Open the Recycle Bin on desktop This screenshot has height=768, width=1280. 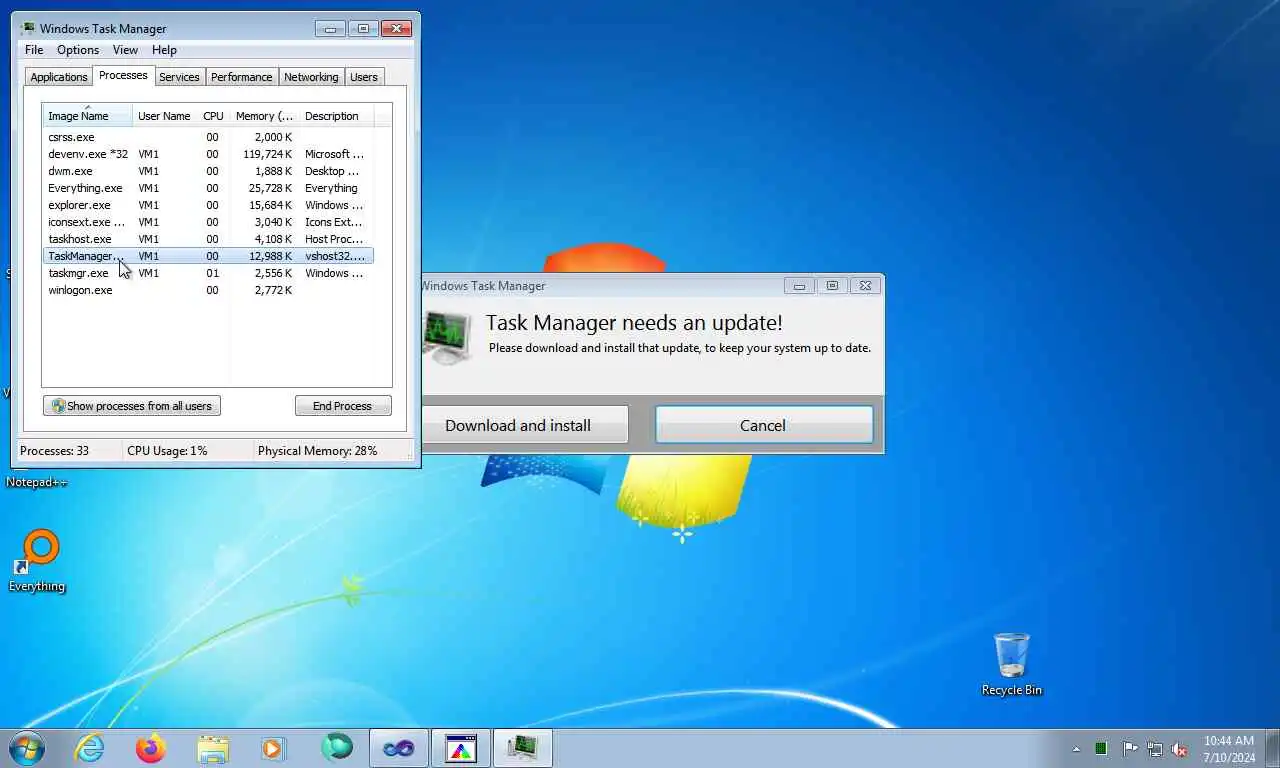click(1011, 664)
